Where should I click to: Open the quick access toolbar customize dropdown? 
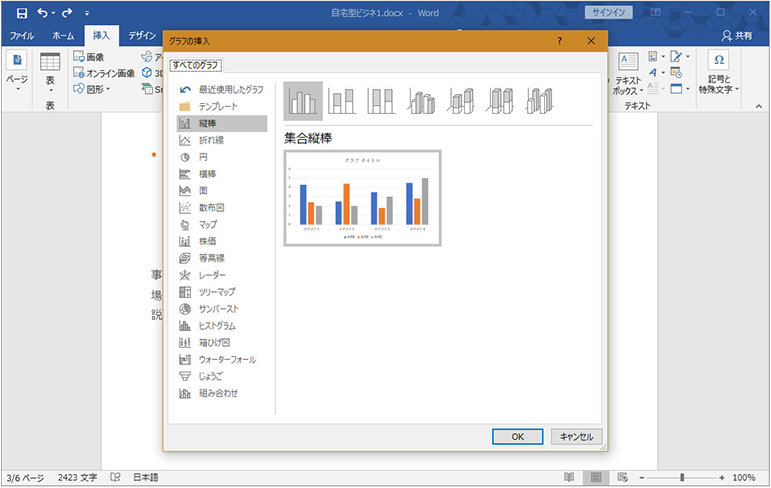pyautogui.click(x=87, y=14)
